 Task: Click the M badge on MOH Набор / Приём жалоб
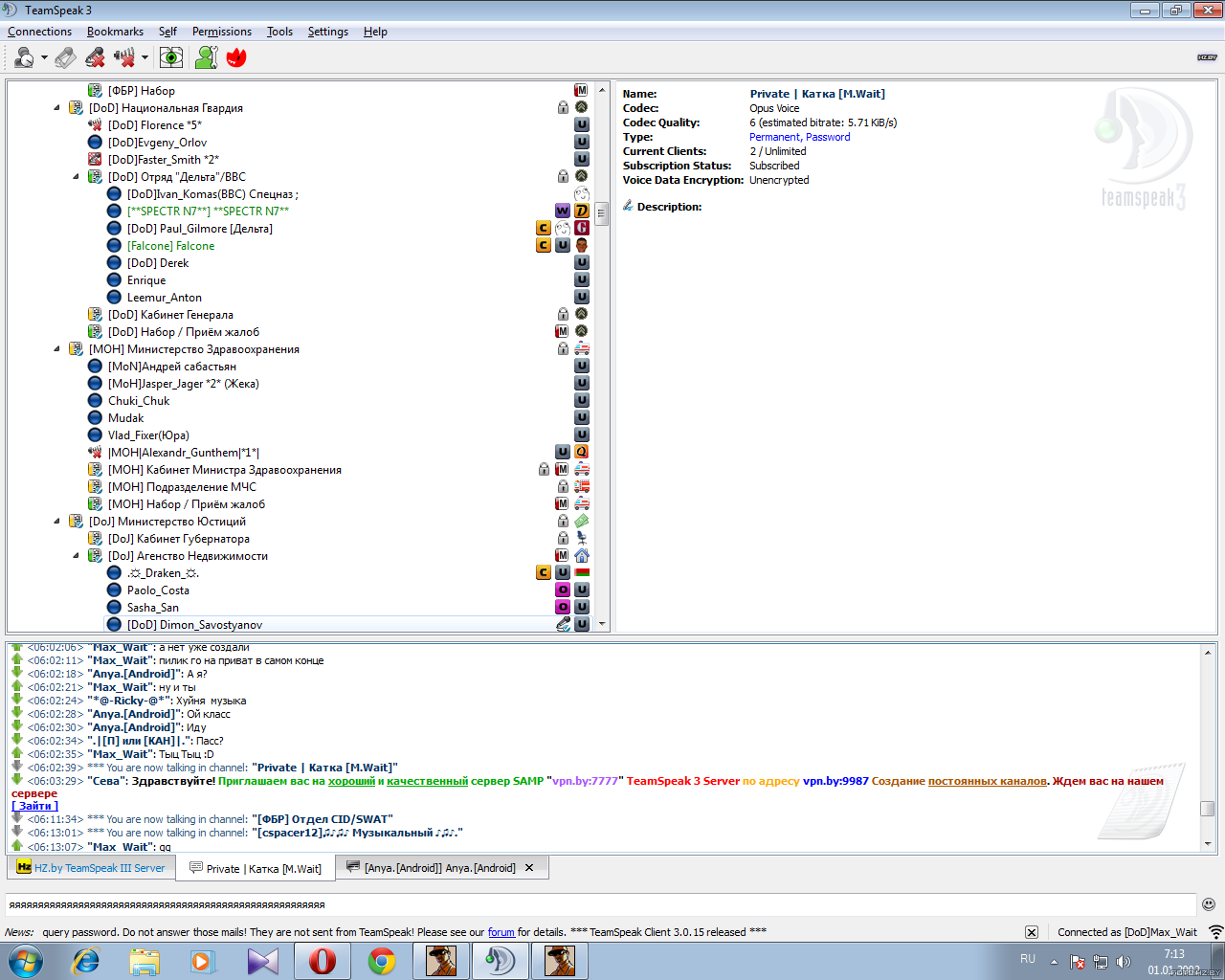pyautogui.click(x=563, y=503)
